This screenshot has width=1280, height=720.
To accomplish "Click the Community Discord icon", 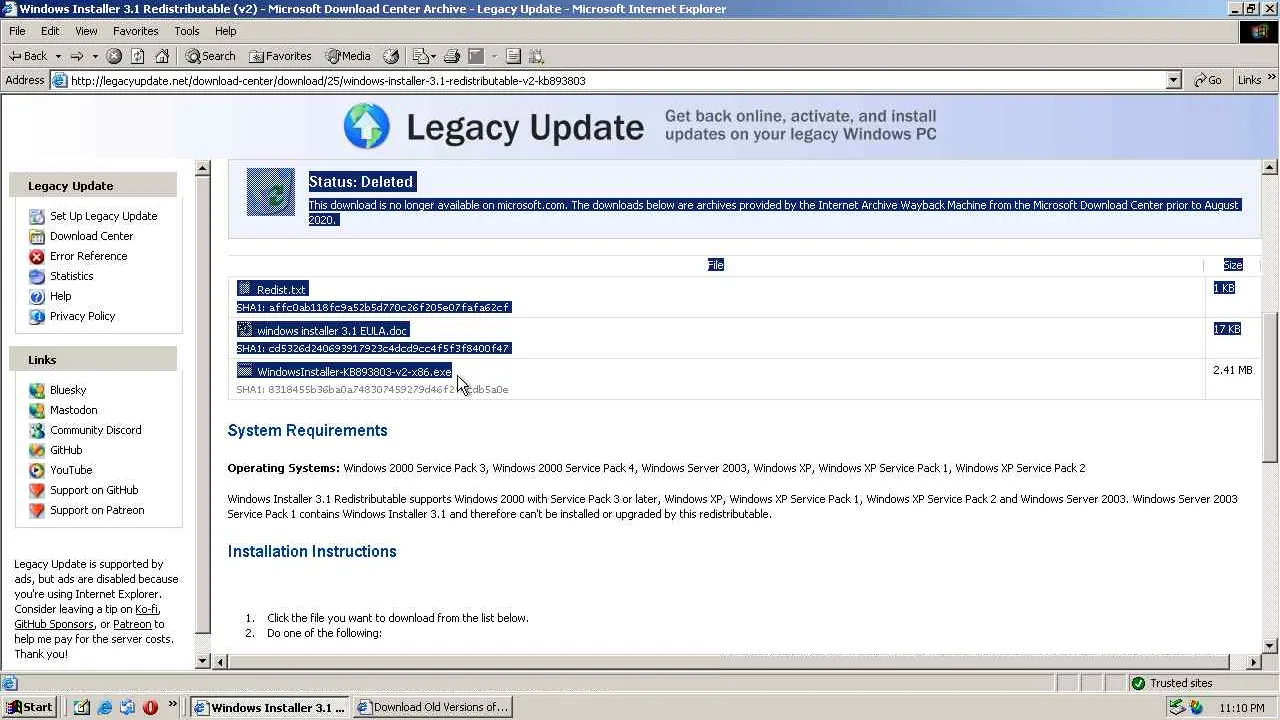I will [37, 430].
